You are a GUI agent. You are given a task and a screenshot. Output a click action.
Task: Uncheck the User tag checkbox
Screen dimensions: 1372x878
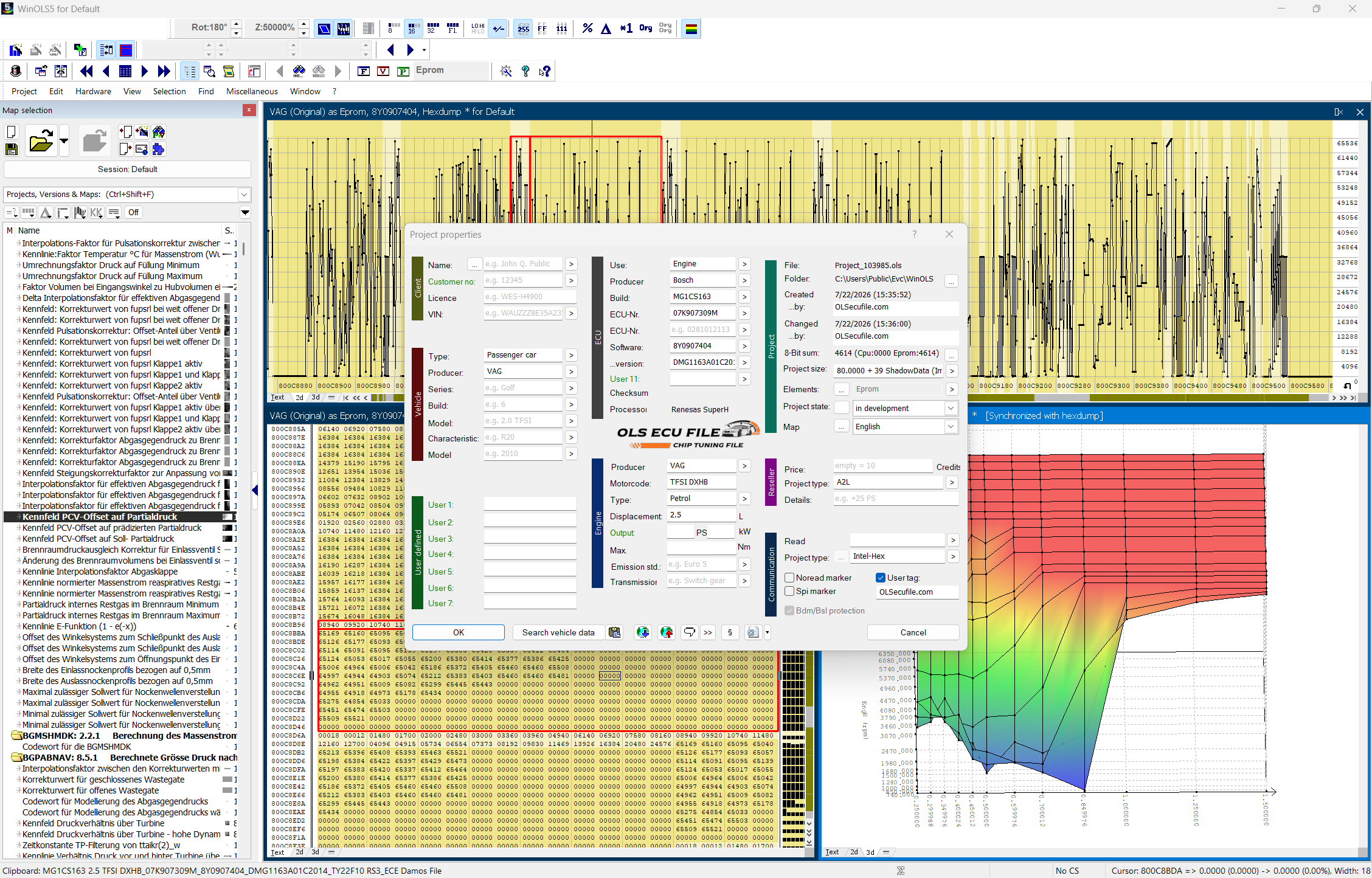tap(881, 578)
